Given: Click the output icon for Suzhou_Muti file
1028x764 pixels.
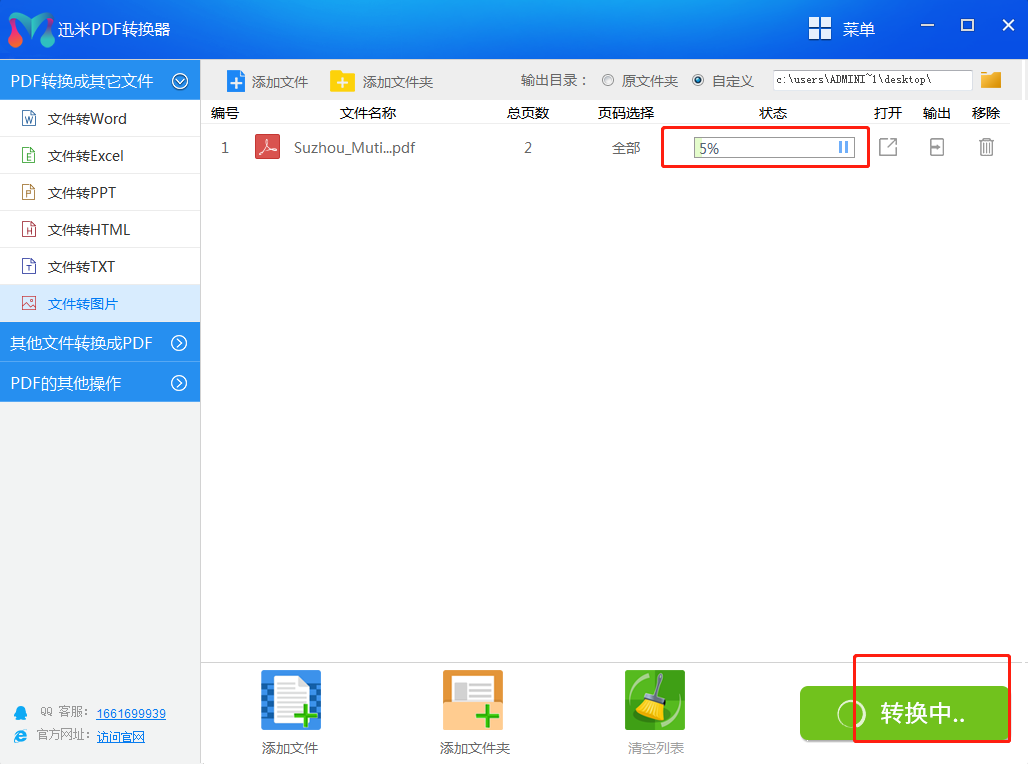Looking at the screenshot, I should 937,147.
